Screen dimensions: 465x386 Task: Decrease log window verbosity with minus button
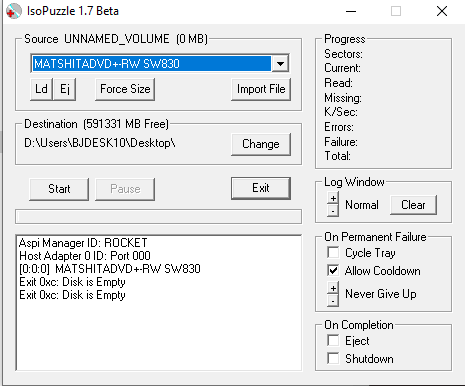click(333, 211)
